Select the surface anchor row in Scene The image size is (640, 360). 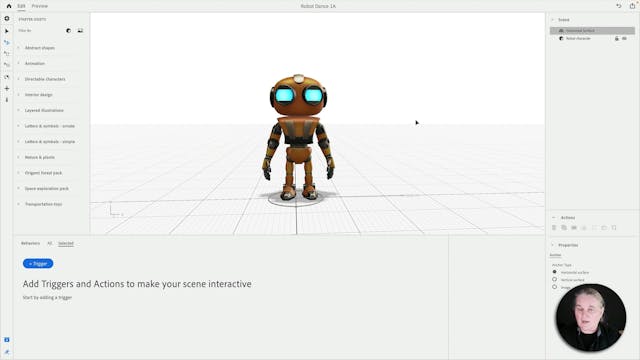[592, 31]
